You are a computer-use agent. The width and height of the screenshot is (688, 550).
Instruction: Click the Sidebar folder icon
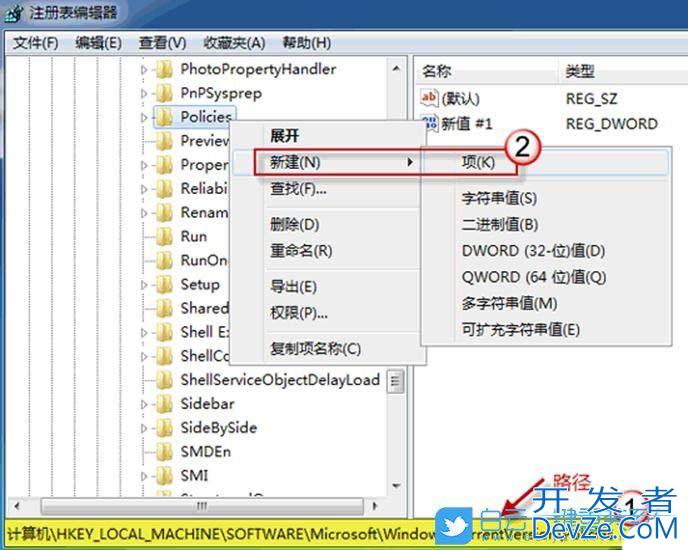pos(165,404)
